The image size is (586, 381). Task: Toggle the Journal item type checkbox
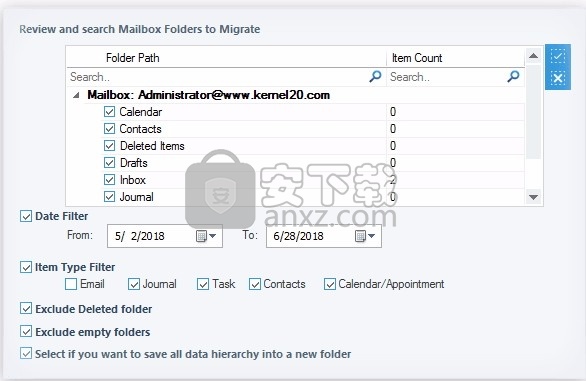(134, 284)
